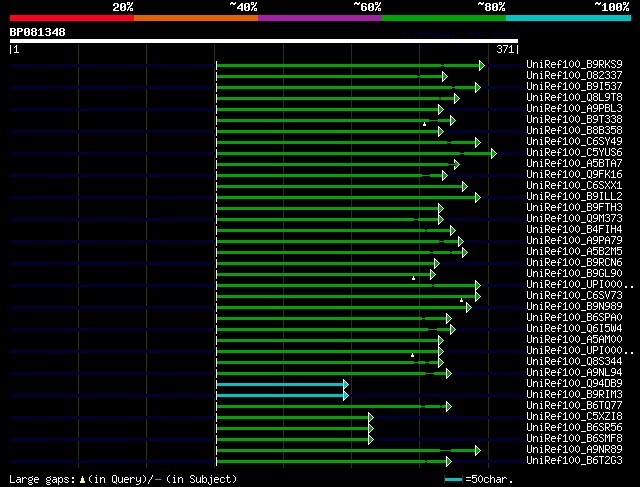Select the UniRef100_B6SMF8 label
The width and height of the screenshot is (640, 487).
(574, 438)
